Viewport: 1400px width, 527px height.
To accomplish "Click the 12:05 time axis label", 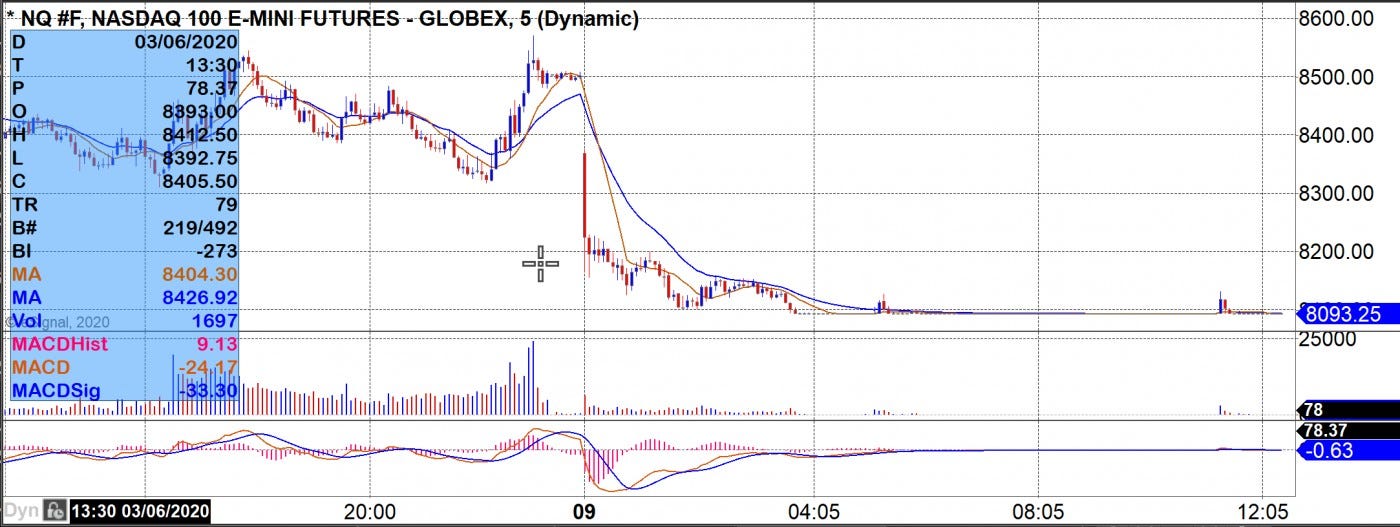I will point(1262,511).
